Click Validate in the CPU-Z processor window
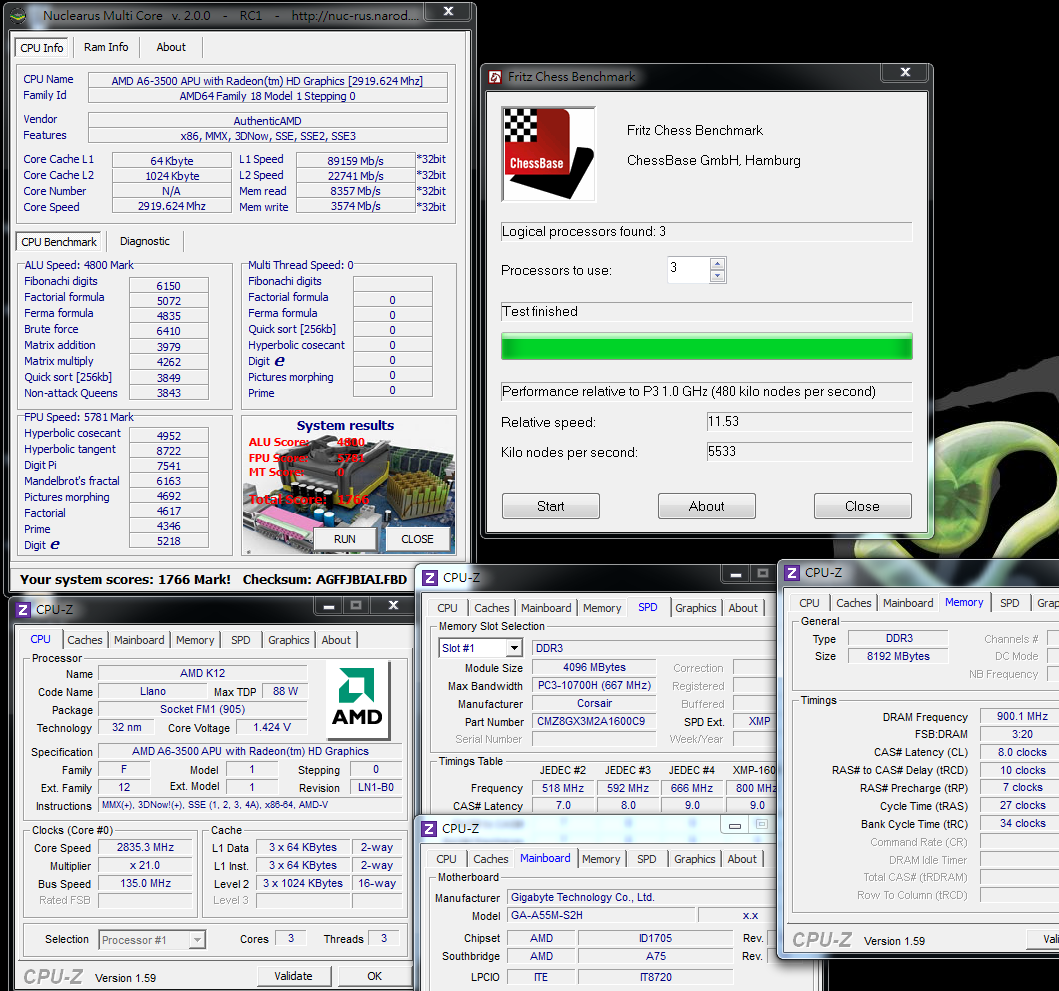 294,976
